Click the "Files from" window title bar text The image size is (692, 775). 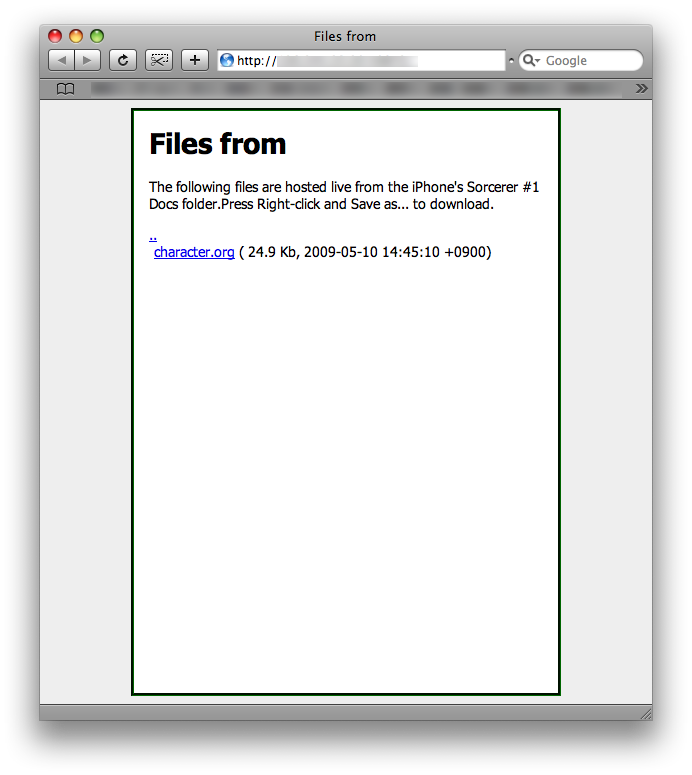click(x=345, y=37)
